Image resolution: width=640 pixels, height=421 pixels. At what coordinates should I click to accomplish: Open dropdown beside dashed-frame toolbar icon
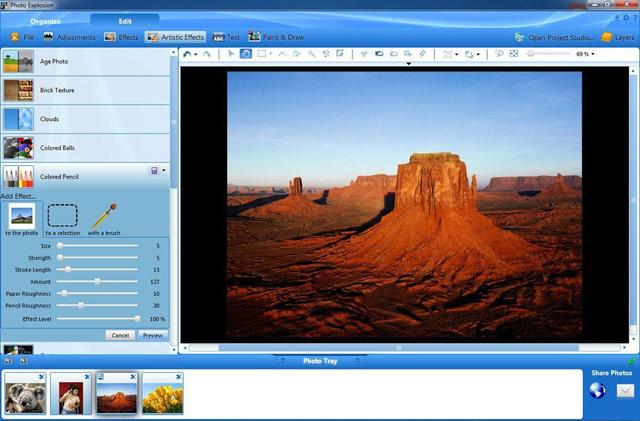point(456,54)
